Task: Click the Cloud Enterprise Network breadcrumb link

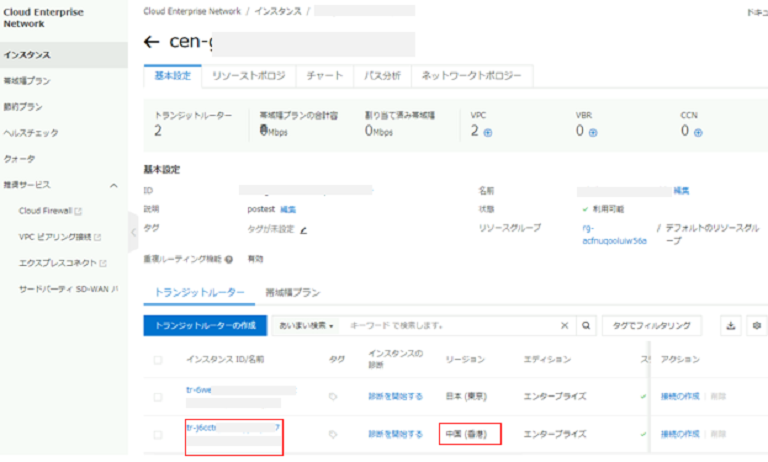Action: [x=192, y=11]
